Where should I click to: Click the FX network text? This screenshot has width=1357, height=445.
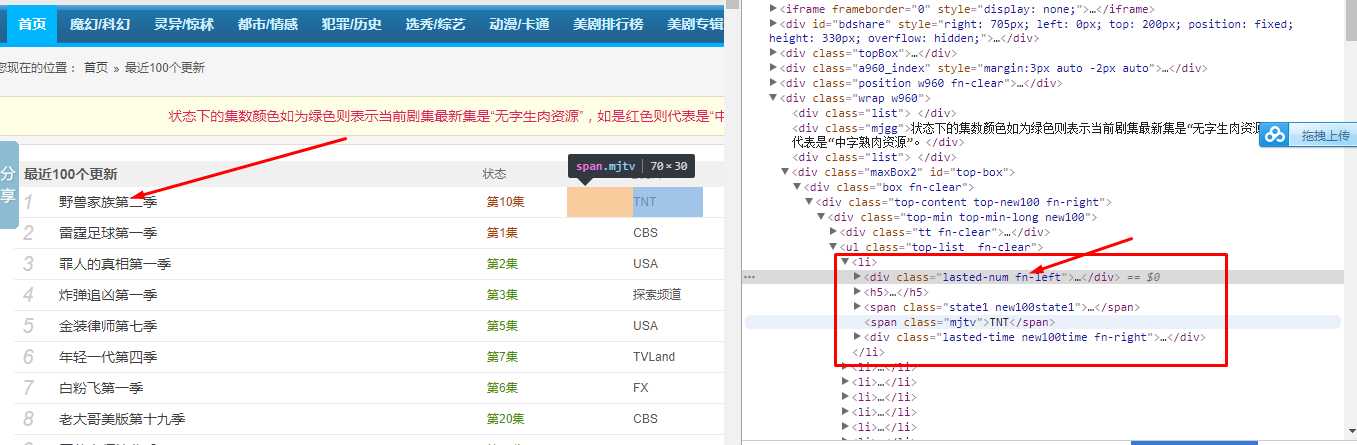point(641,388)
